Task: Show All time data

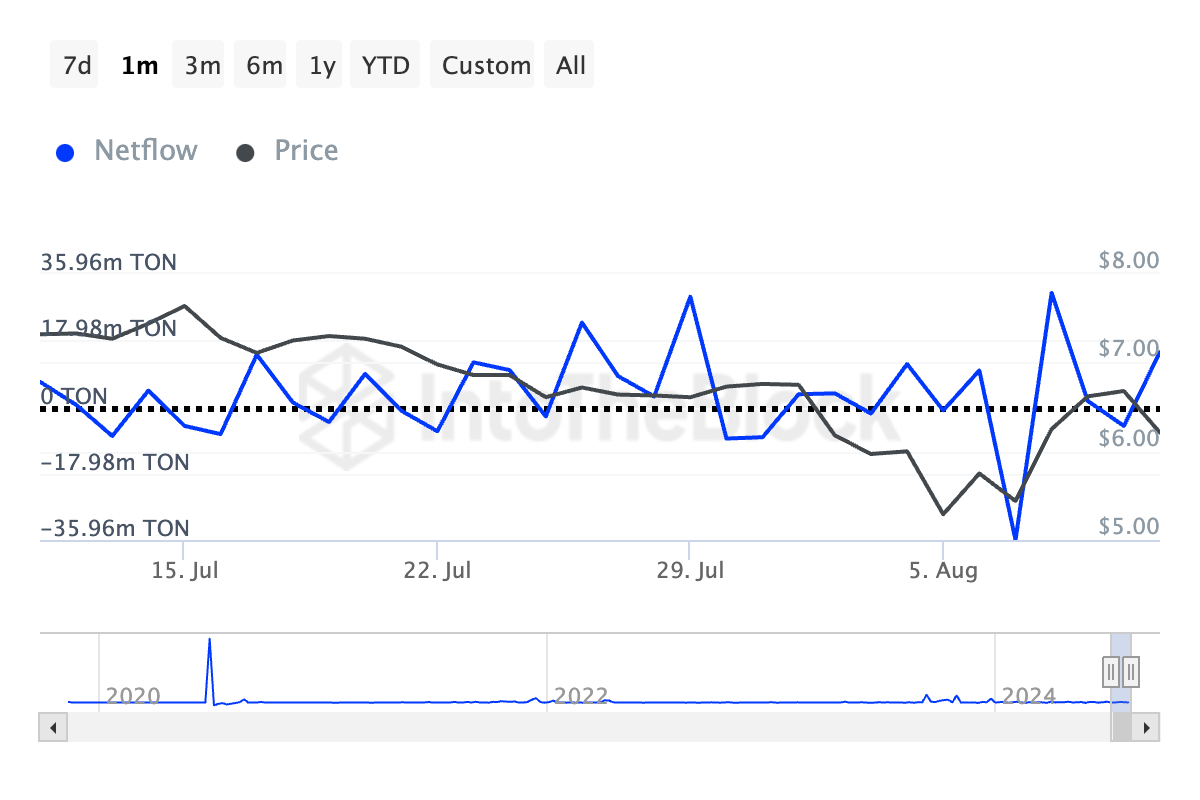Action: [571, 66]
